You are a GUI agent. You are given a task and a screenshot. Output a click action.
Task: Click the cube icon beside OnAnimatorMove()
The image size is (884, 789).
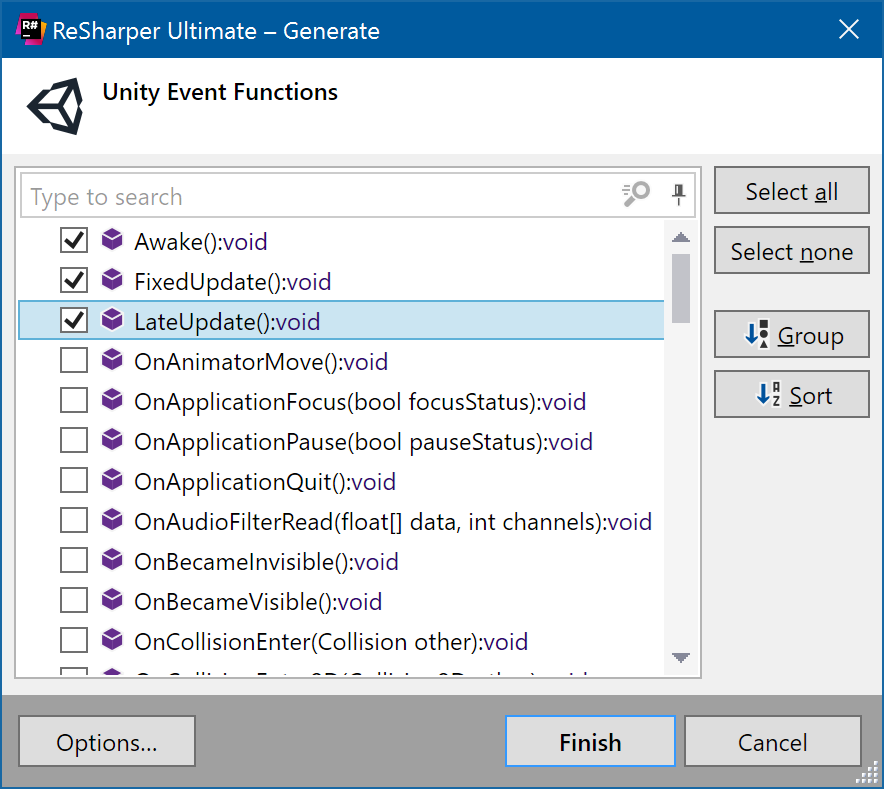click(112, 360)
